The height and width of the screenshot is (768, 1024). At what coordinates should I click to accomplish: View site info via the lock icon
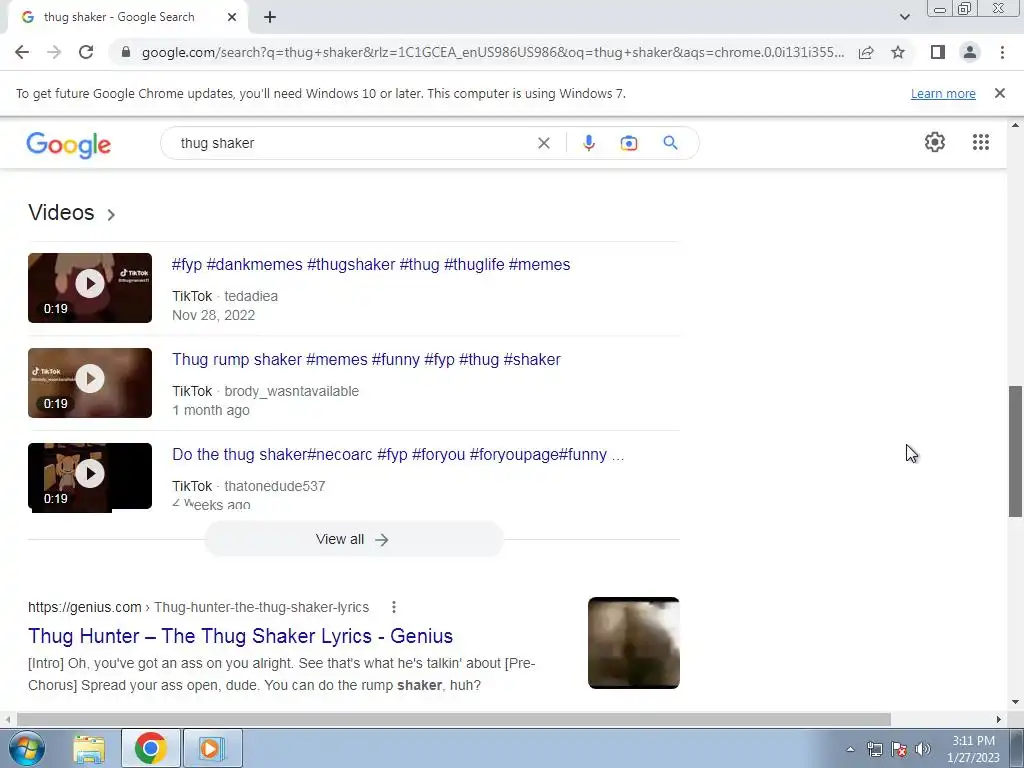point(126,52)
